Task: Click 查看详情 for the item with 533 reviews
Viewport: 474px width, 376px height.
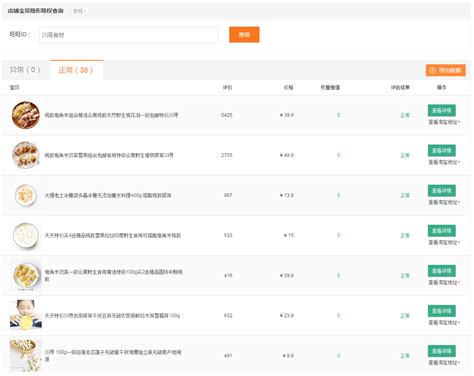Action: (442, 230)
